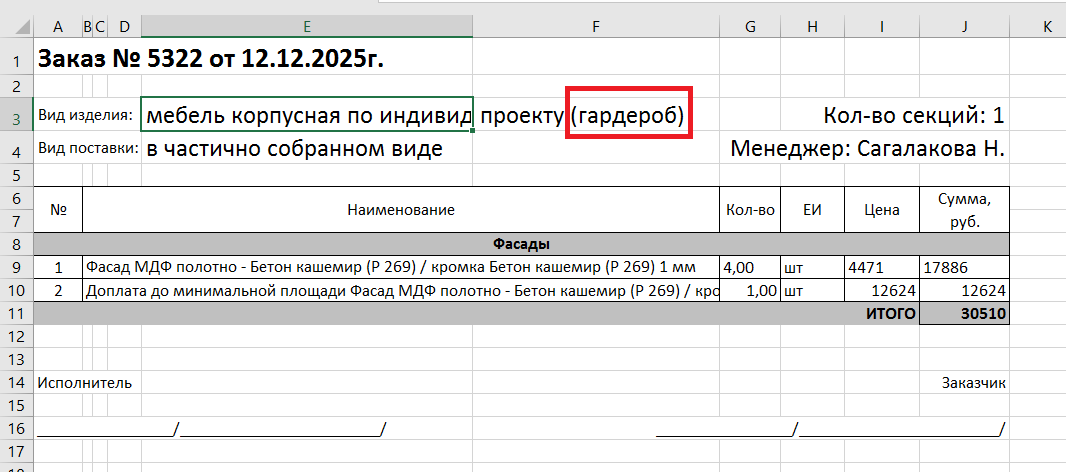Click the Select All corner triangle

(17, 27)
